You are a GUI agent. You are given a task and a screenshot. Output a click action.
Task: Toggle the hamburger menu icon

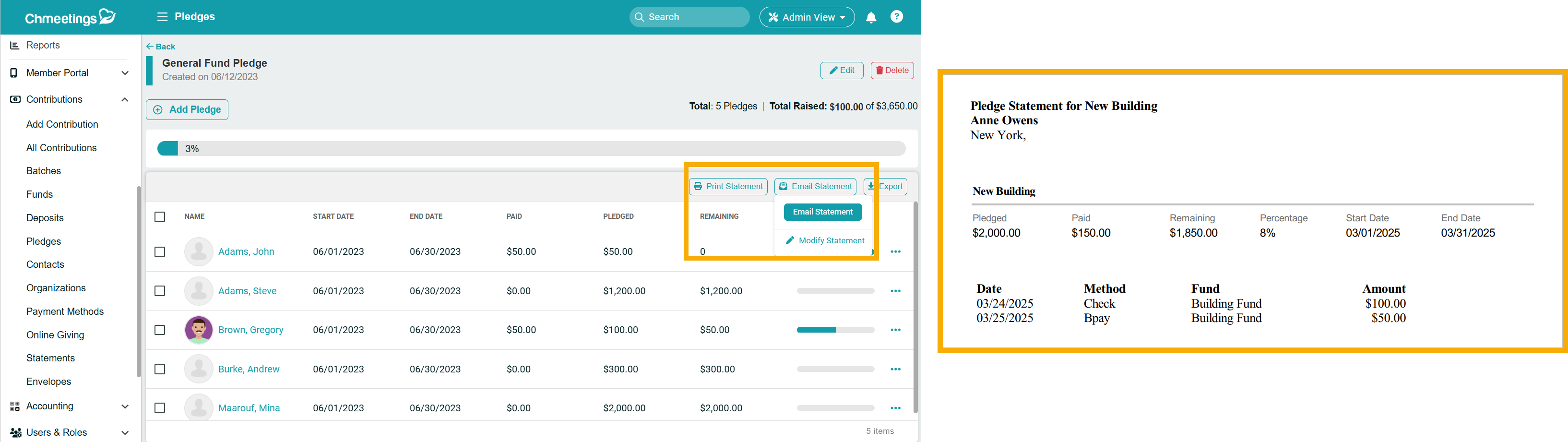click(162, 17)
